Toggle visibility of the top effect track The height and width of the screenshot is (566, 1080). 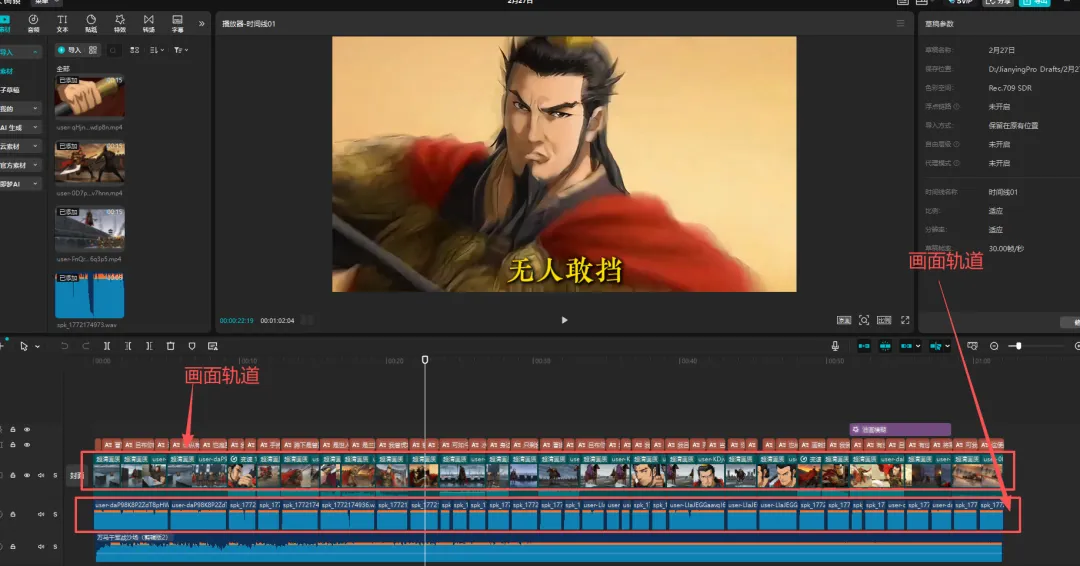click(27, 430)
